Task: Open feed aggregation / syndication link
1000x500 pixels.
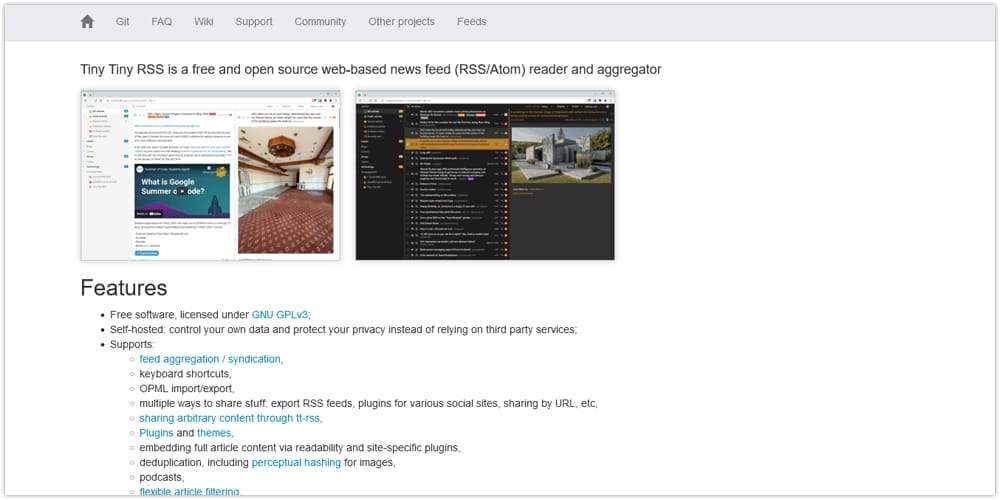Action: [210, 359]
